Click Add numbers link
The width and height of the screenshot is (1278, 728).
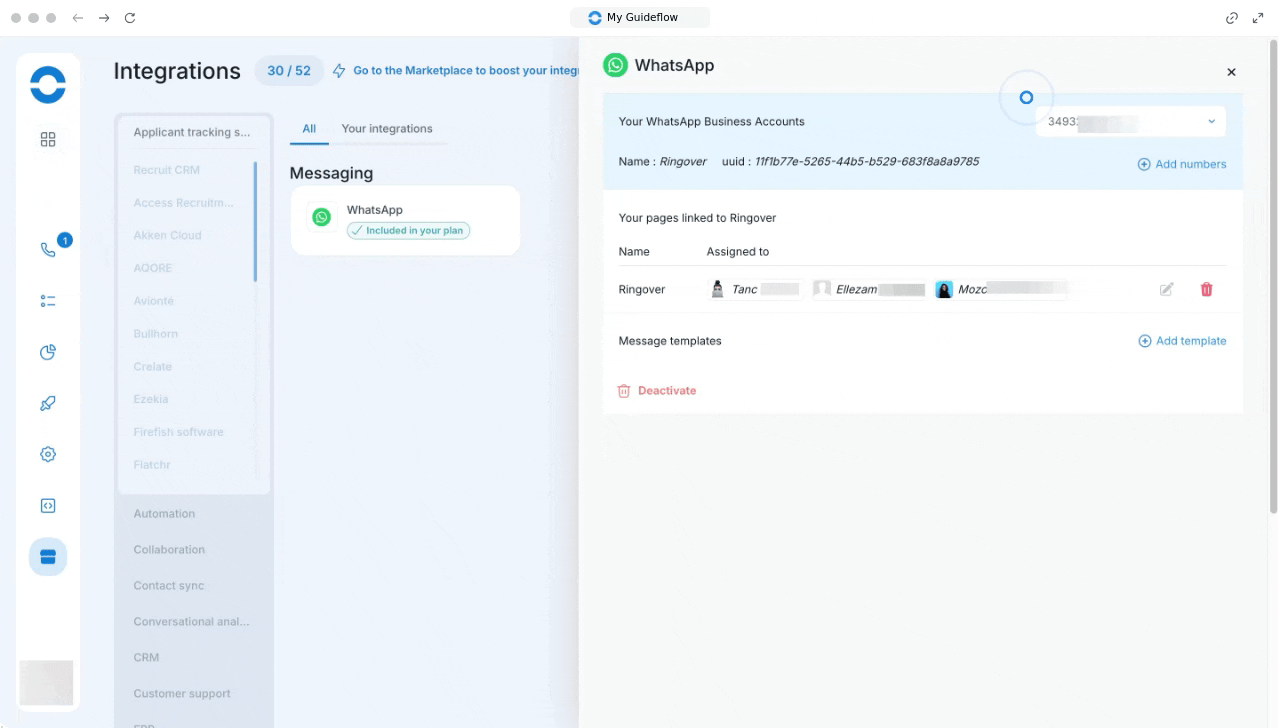1181,164
